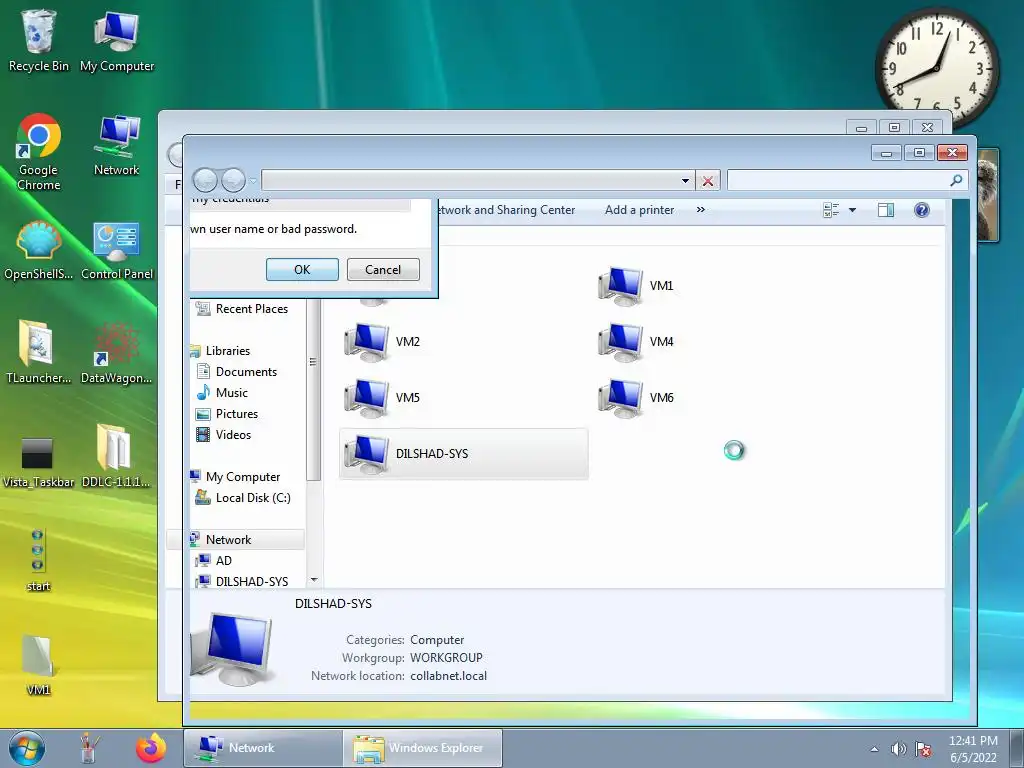Click the sidebar scroll down arrow

click(314, 580)
